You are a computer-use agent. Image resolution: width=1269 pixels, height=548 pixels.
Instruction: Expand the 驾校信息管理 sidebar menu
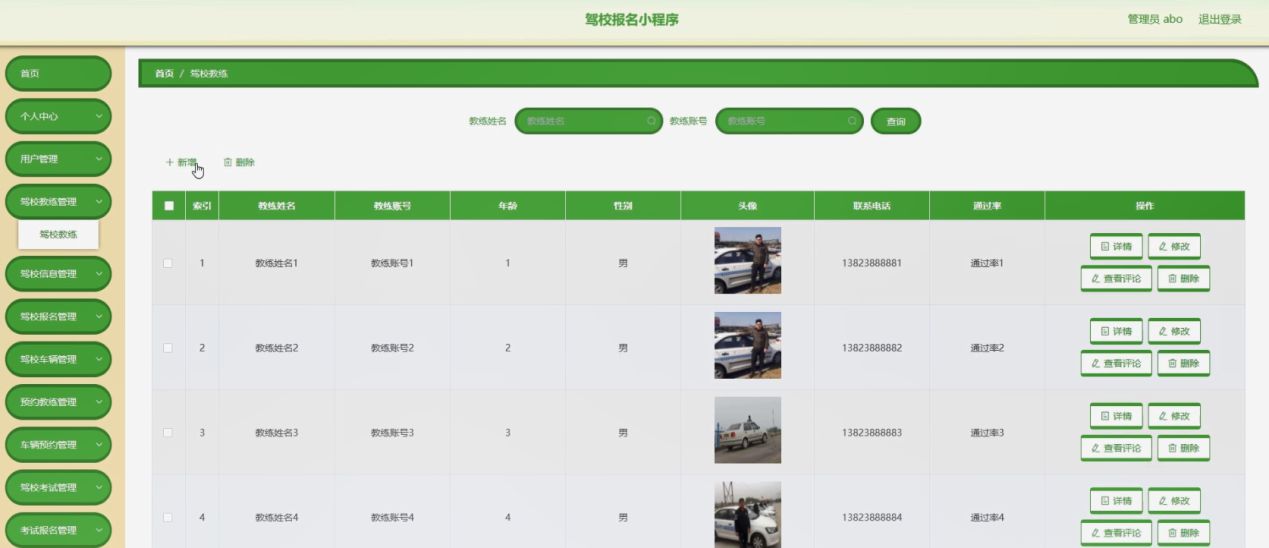click(58, 274)
